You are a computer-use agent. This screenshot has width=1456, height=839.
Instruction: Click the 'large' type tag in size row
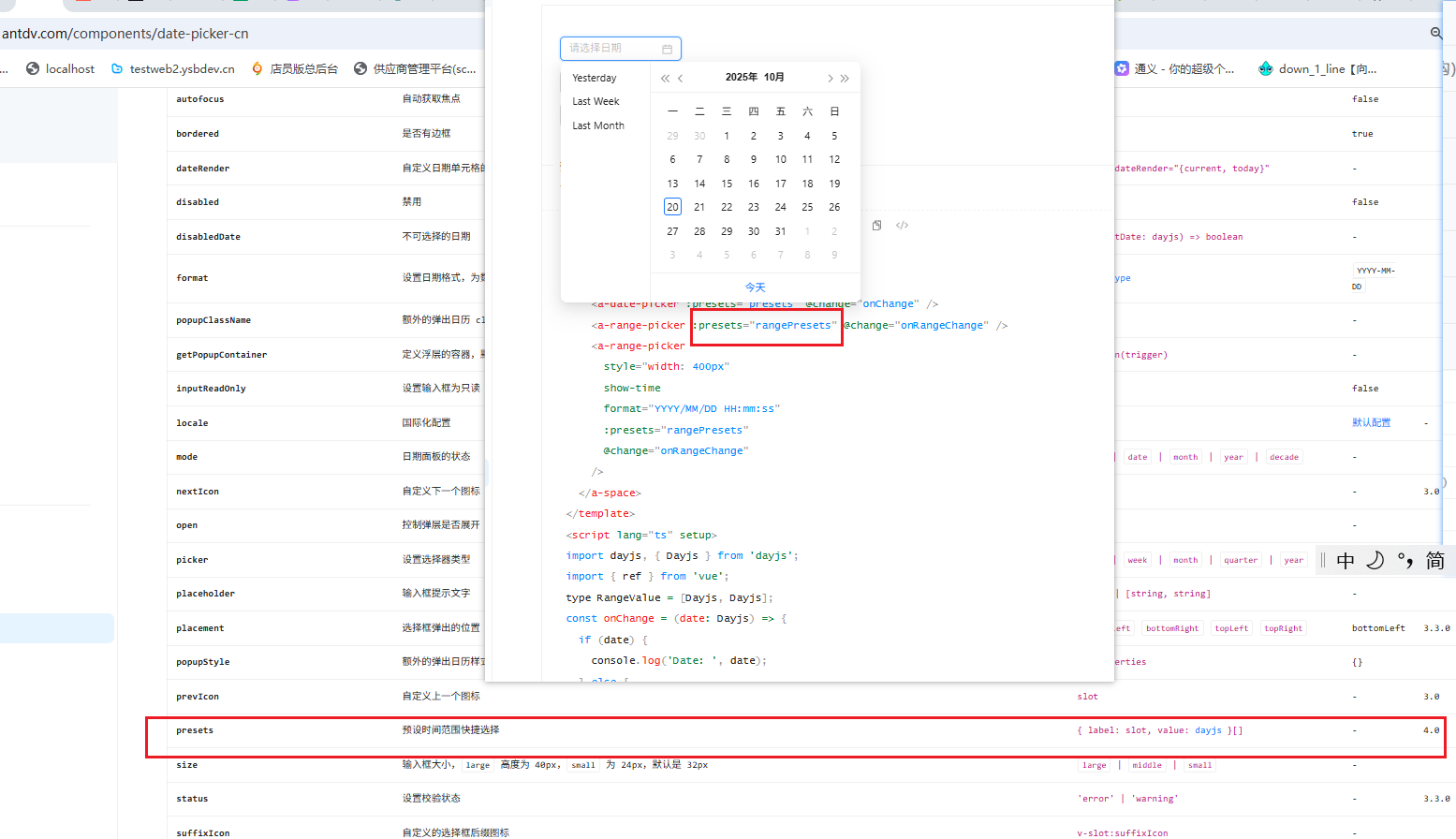[1095, 765]
